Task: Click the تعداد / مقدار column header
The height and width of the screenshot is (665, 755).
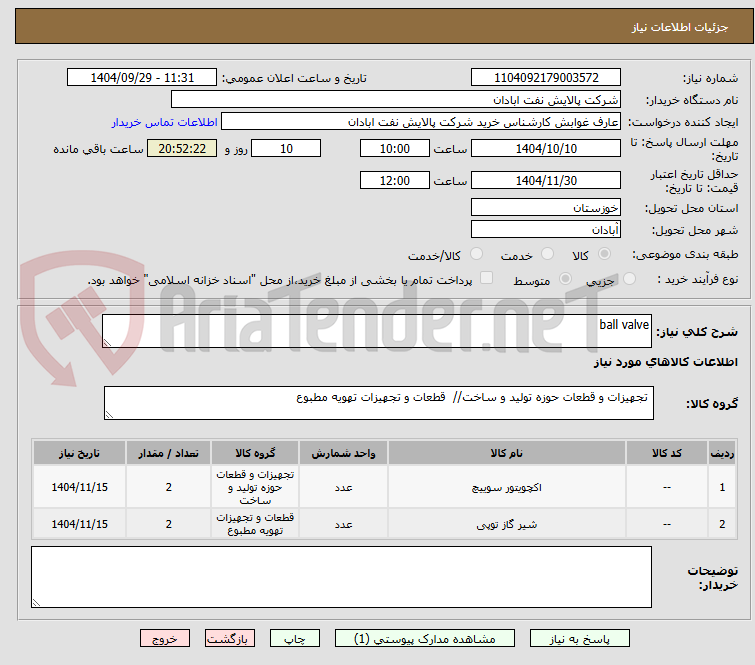Action: point(169,453)
